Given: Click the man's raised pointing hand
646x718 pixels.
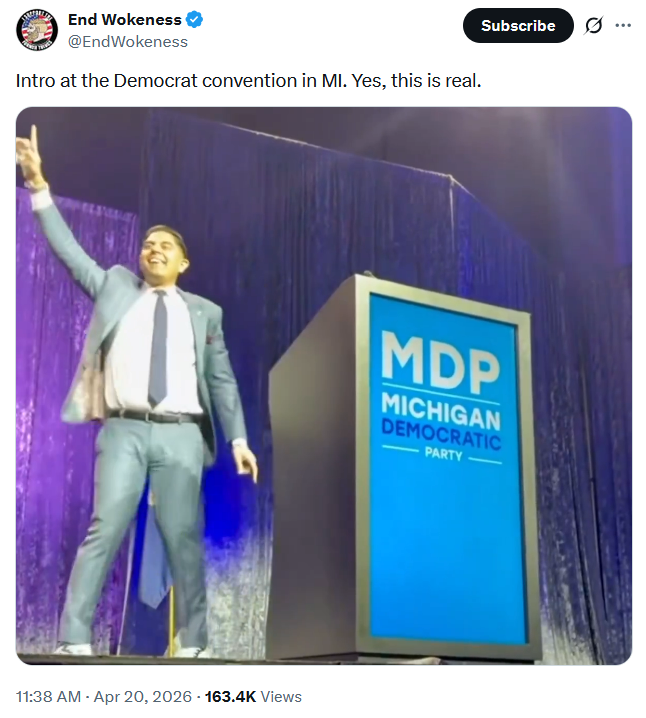Looking at the screenshot, I should point(28,154).
